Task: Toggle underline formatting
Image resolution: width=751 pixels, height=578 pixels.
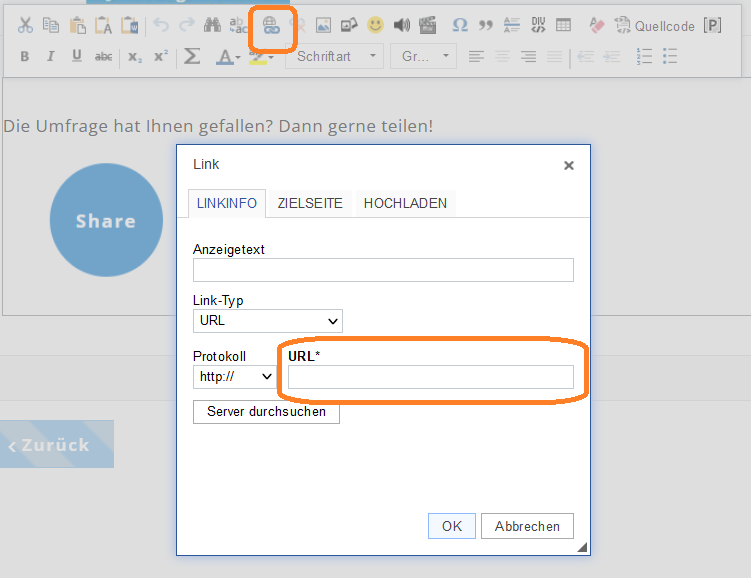Action: (77, 57)
